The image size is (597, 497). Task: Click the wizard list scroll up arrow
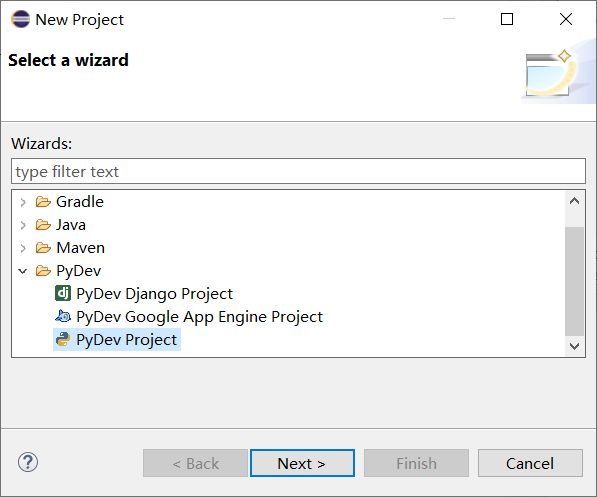(x=575, y=201)
